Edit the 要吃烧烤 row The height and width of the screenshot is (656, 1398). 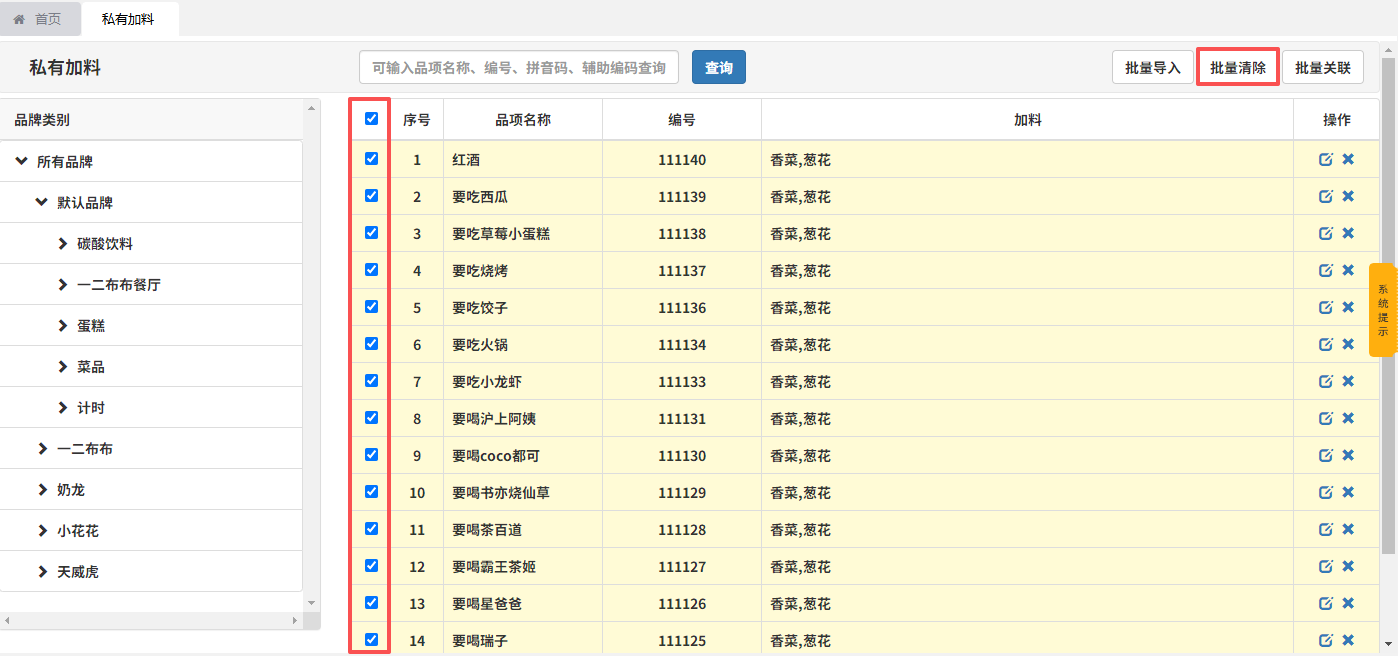tap(1326, 270)
